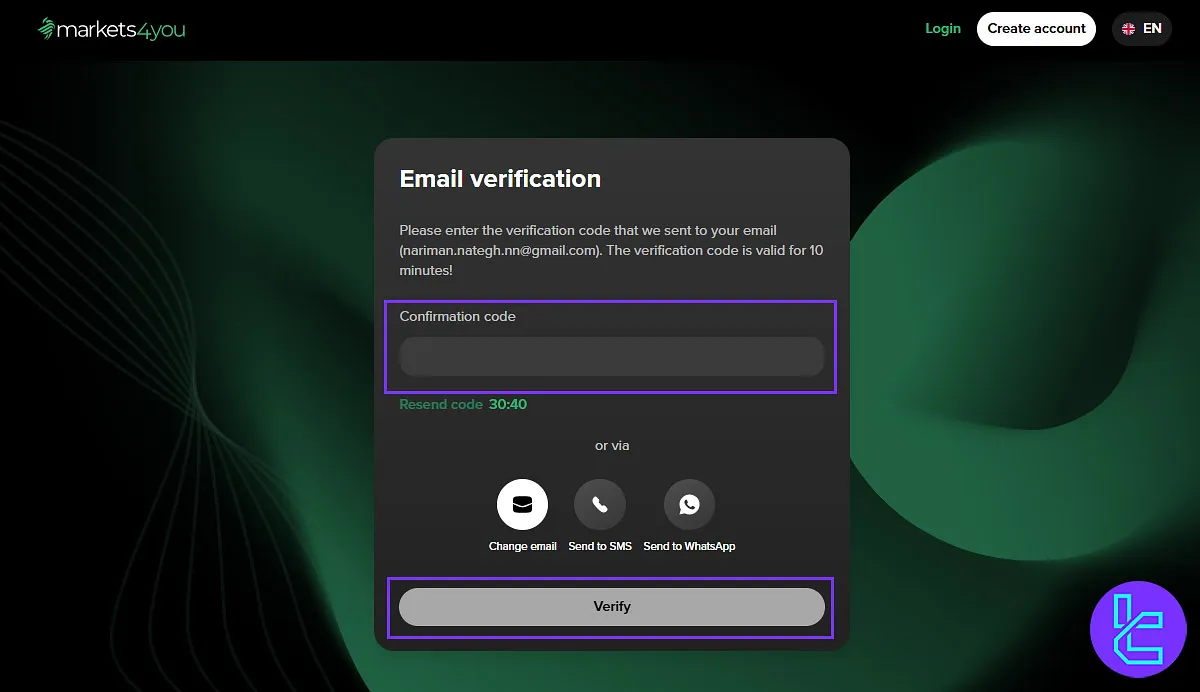Click the Resend code link
This screenshot has width=1200, height=692.
tap(441, 404)
